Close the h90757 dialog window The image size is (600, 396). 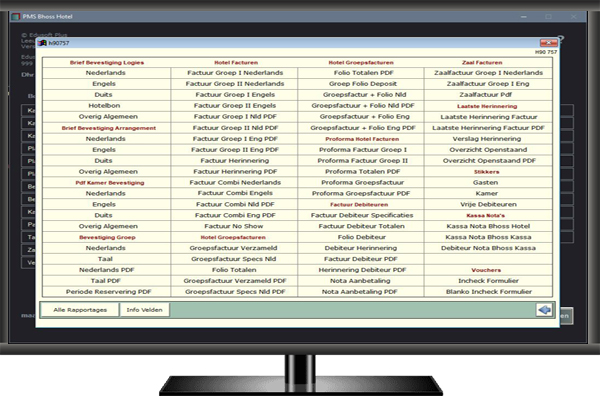click(548, 43)
